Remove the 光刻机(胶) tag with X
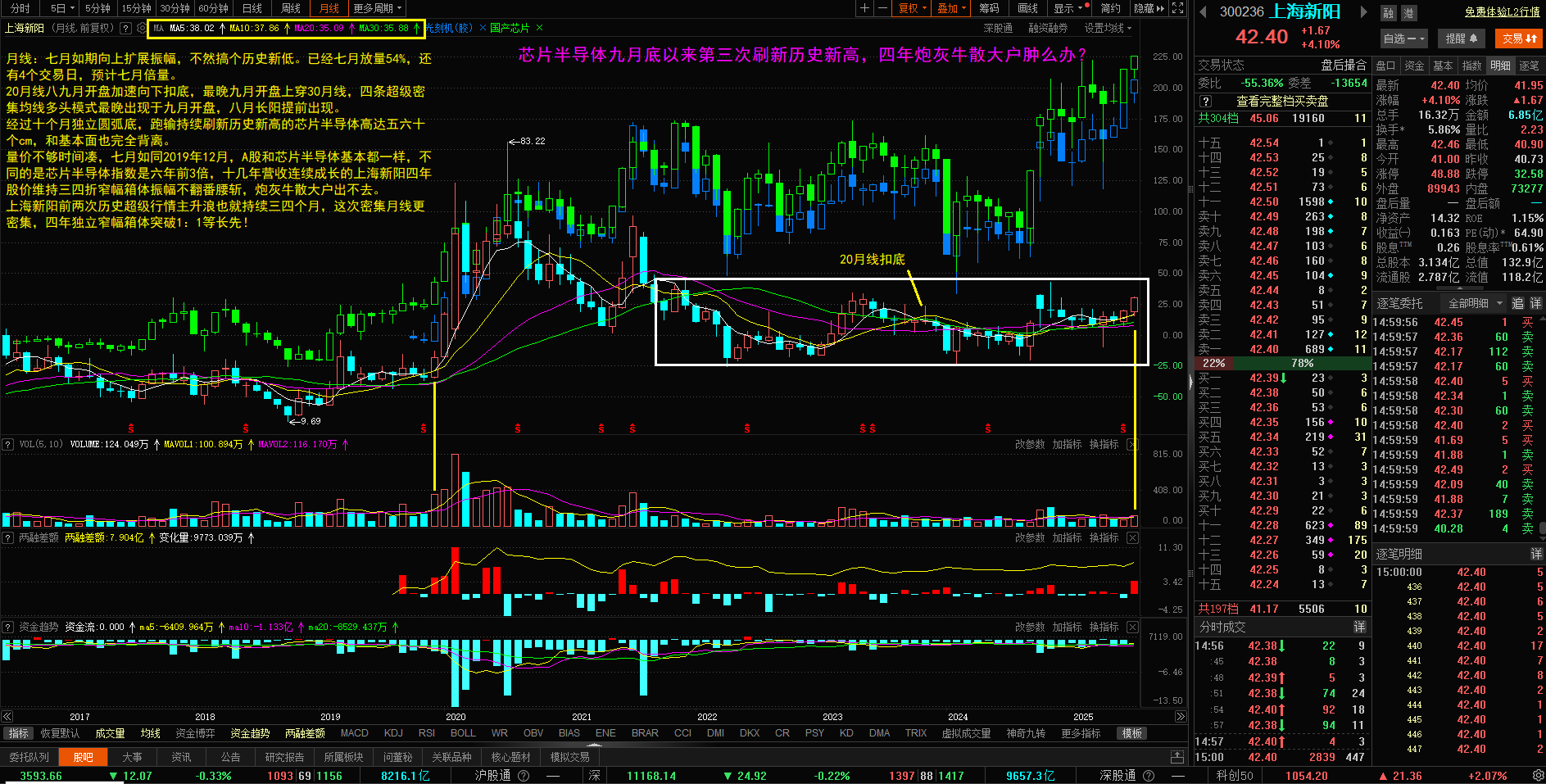1546x784 pixels. click(483, 28)
